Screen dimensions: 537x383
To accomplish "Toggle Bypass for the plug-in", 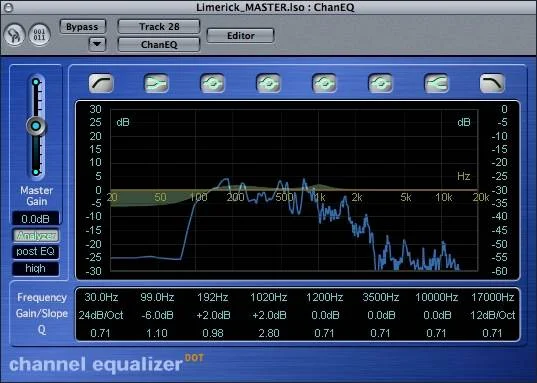I will click(x=82, y=27).
